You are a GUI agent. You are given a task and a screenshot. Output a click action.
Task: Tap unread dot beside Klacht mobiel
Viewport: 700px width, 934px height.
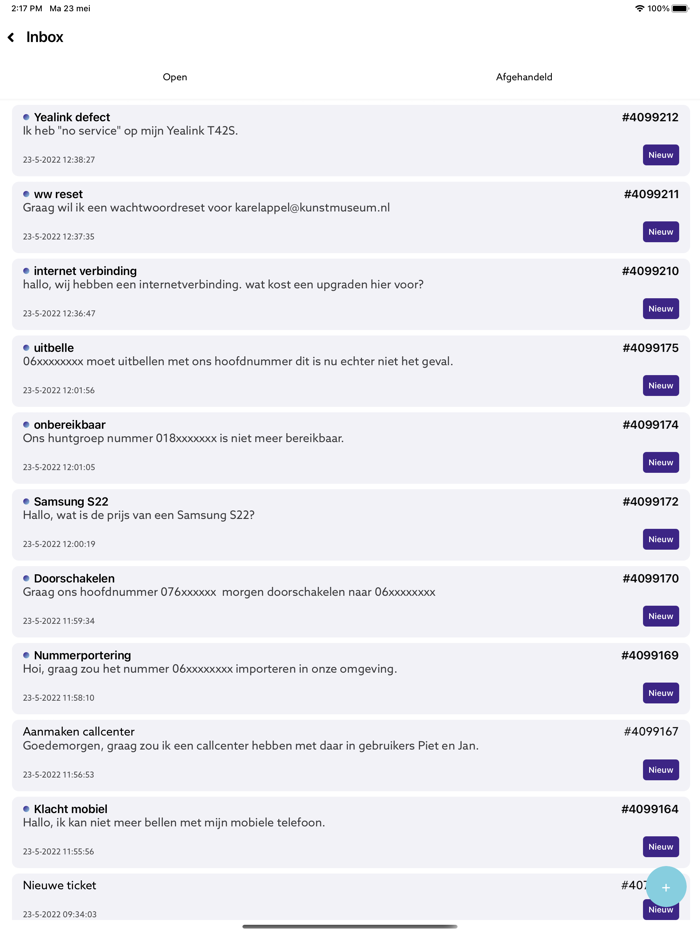pos(26,808)
